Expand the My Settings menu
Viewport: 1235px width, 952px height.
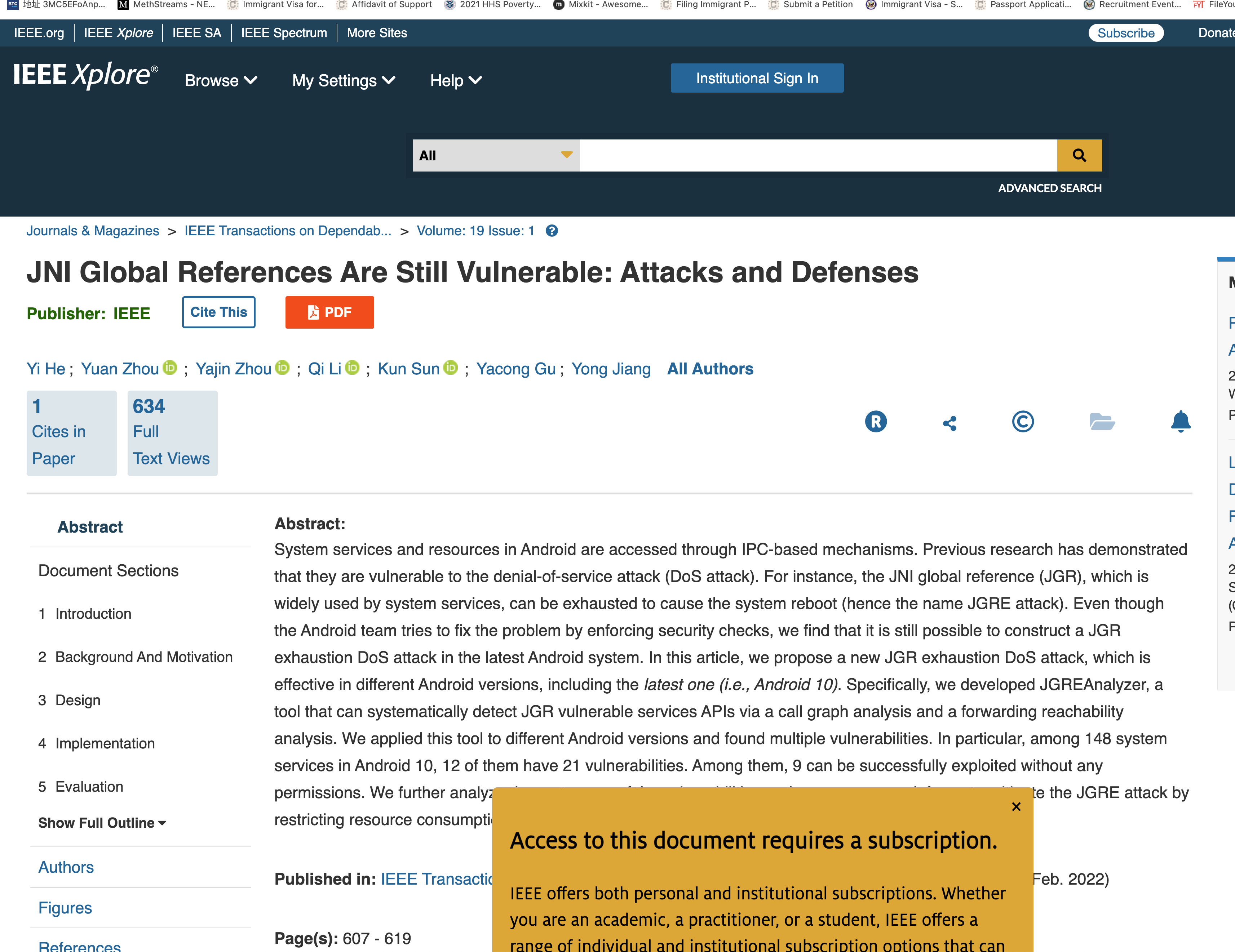coord(343,80)
